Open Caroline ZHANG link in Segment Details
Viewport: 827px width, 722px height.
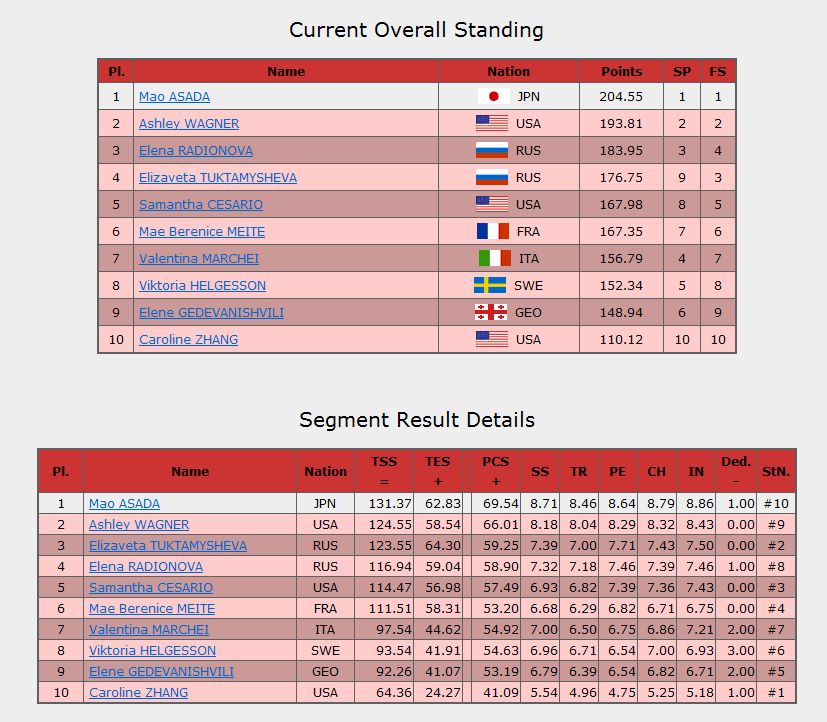pos(138,692)
